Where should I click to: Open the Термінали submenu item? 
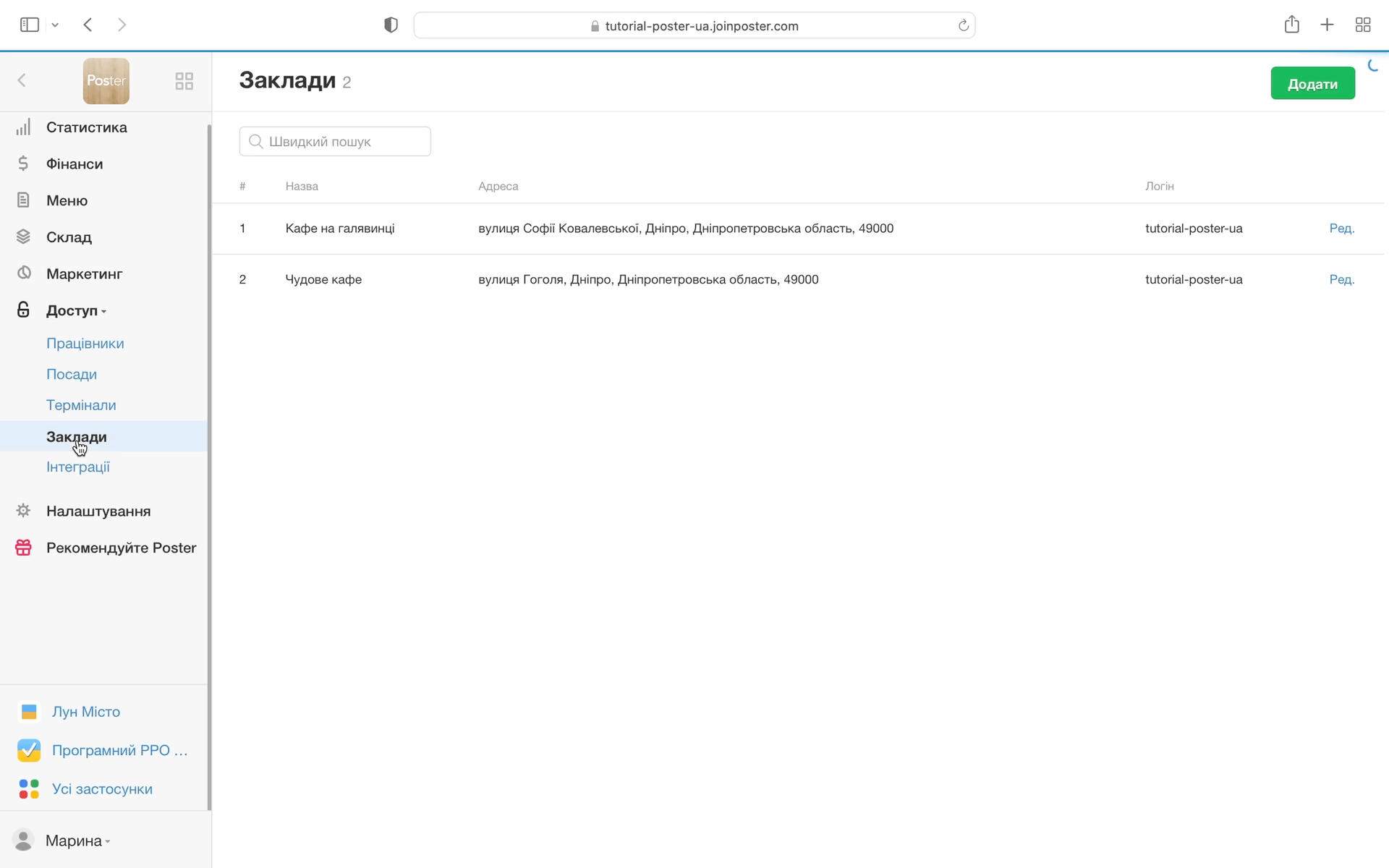pos(81,405)
